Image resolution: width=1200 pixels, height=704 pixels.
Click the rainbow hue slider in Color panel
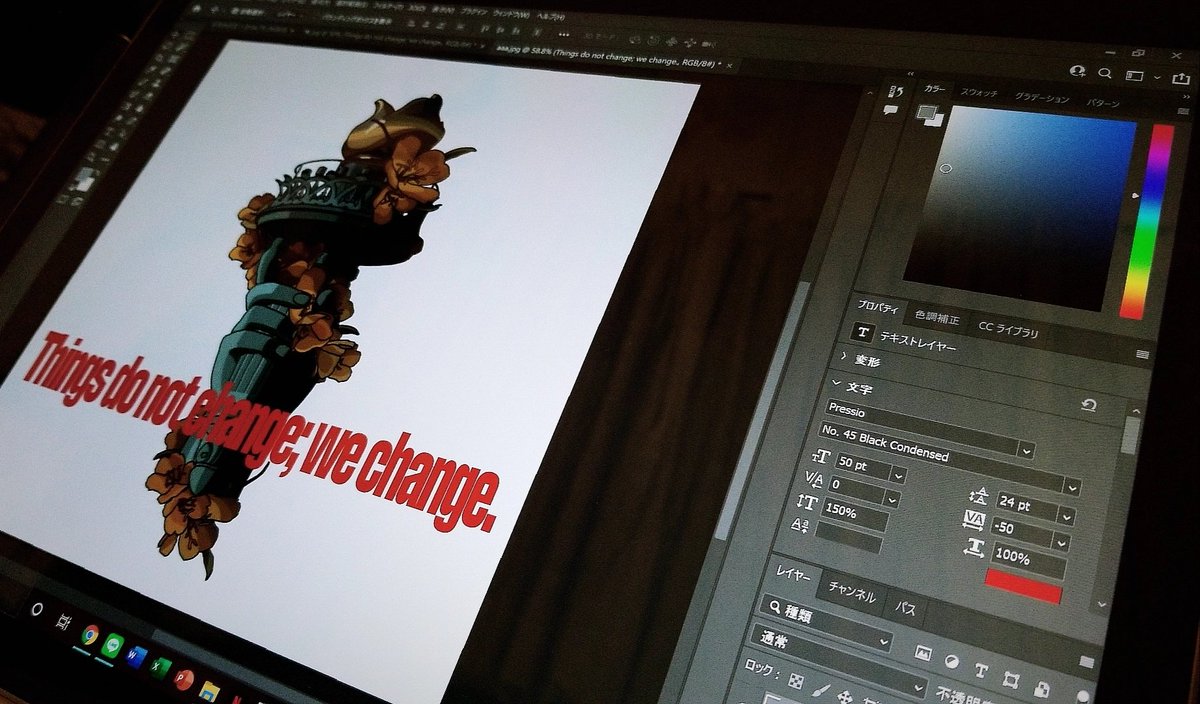(1146, 220)
